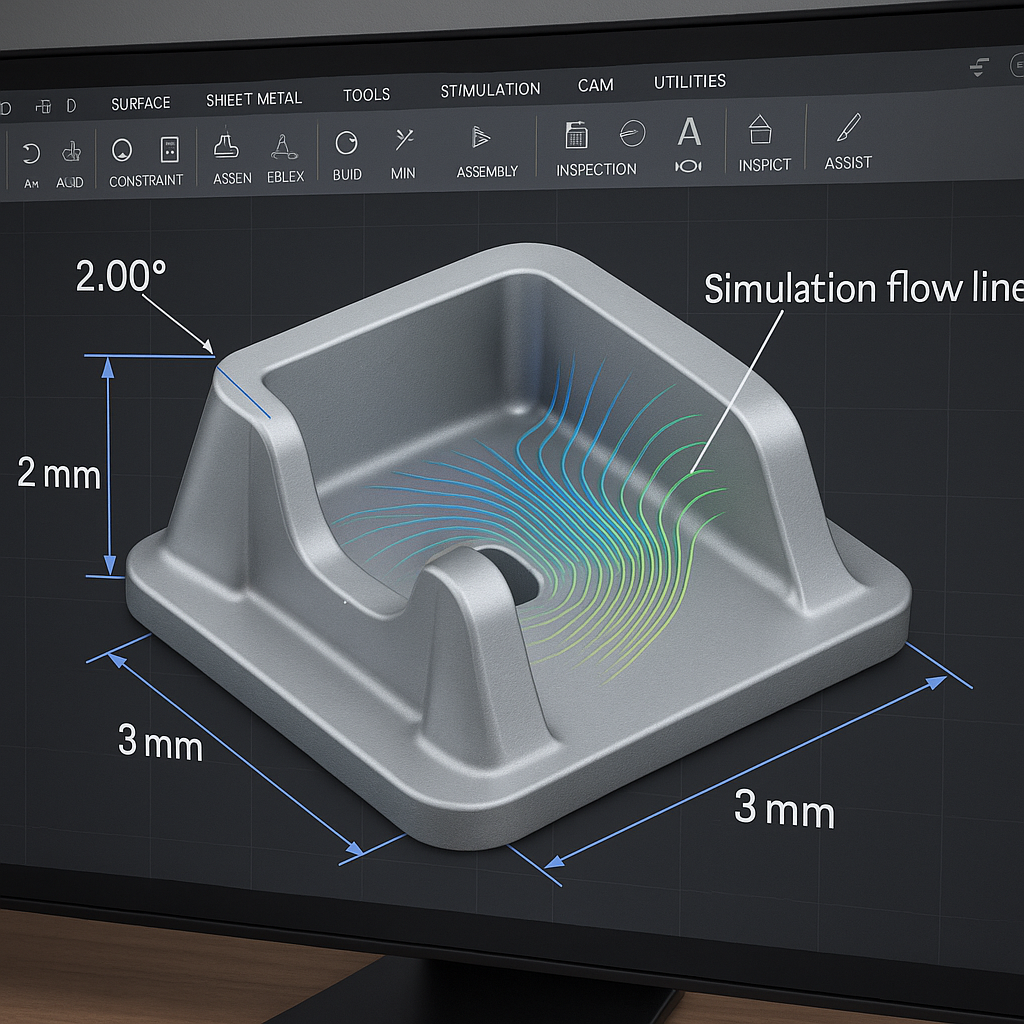Image resolution: width=1024 pixels, height=1024 pixels.
Task: Click the AUD tool icon
Action: (71, 152)
